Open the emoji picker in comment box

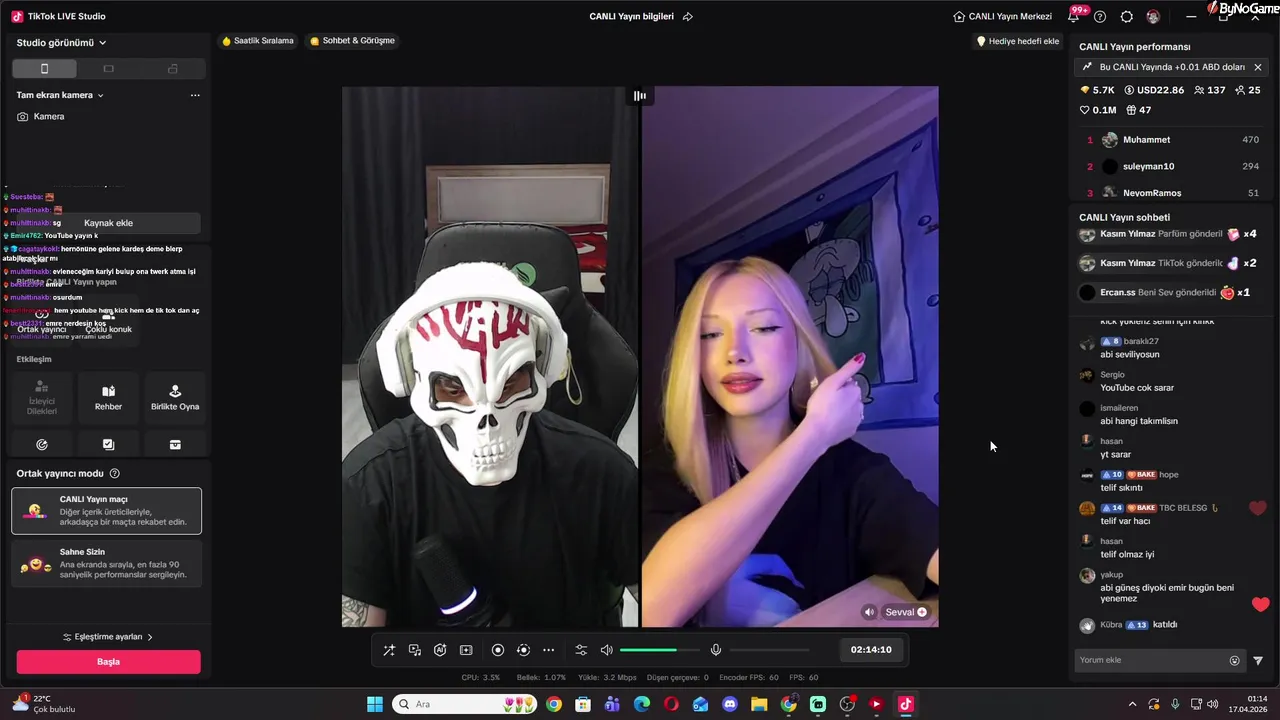click(1235, 660)
